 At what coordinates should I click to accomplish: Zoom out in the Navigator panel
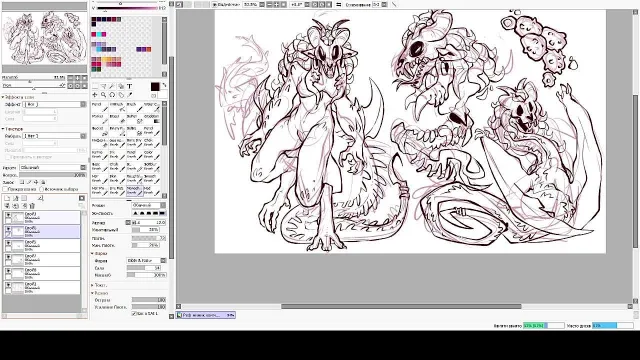pos(70,78)
